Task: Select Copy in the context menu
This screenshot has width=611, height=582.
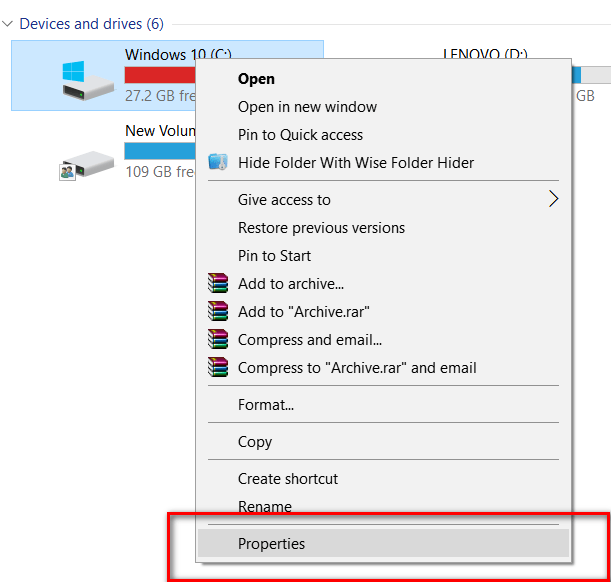Action: click(x=383, y=442)
